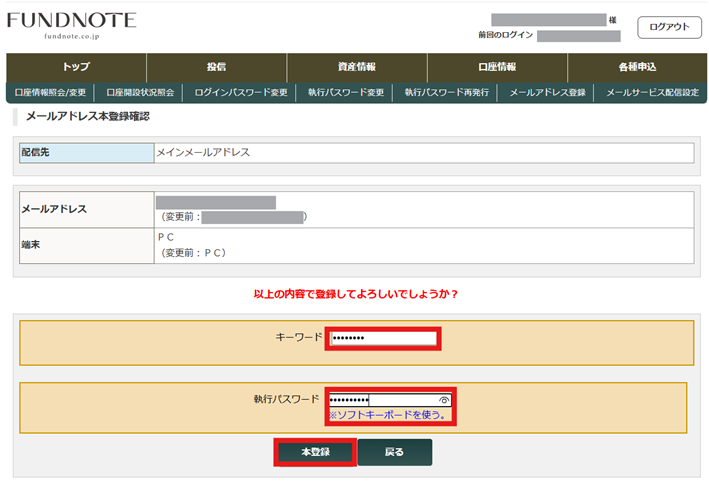Screen dimensions: 709x481
Task: Go to ログインパスワード変更
Action: tap(241, 93)
